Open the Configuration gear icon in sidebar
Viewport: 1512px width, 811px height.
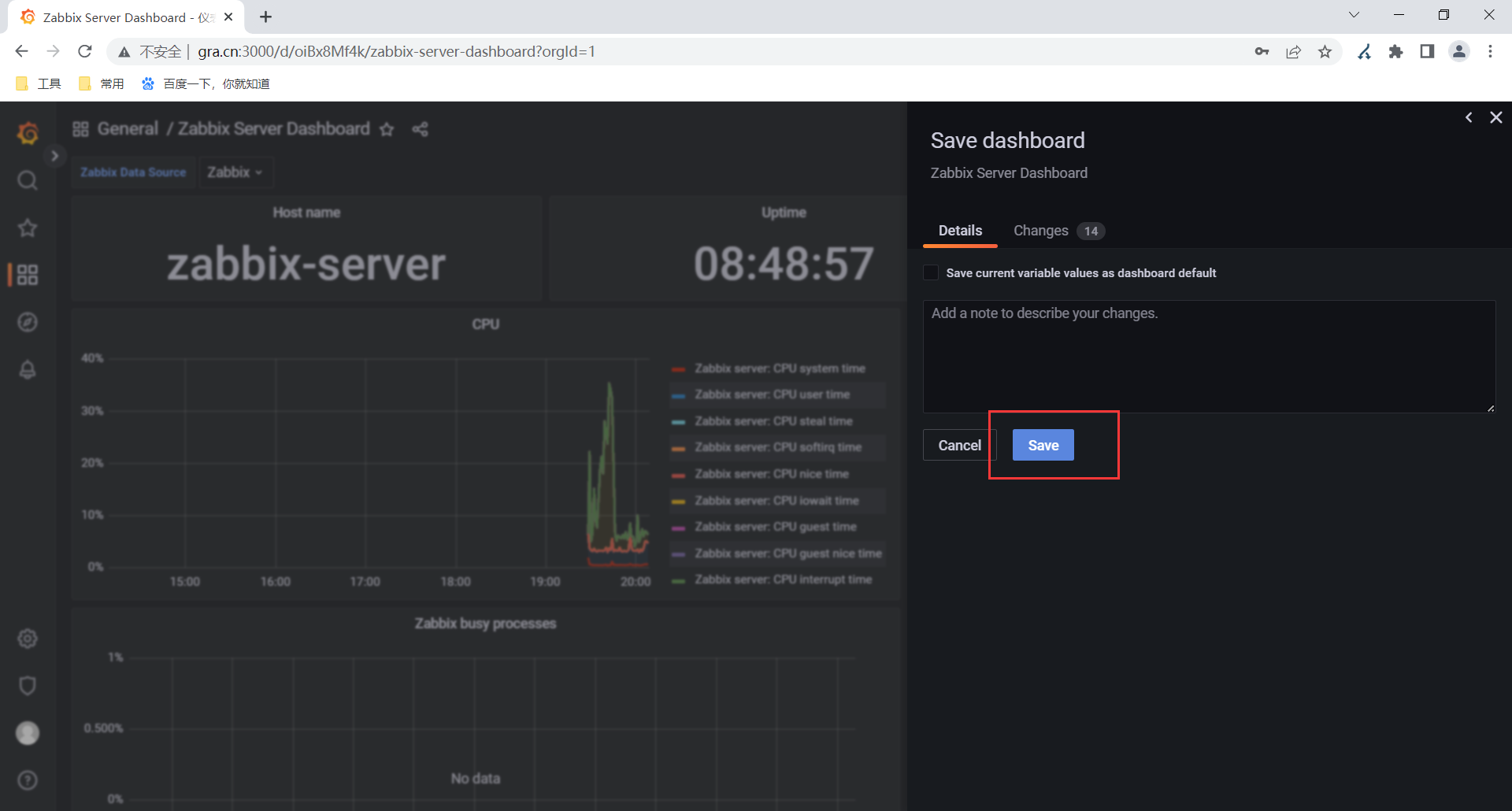pos(28,639)
